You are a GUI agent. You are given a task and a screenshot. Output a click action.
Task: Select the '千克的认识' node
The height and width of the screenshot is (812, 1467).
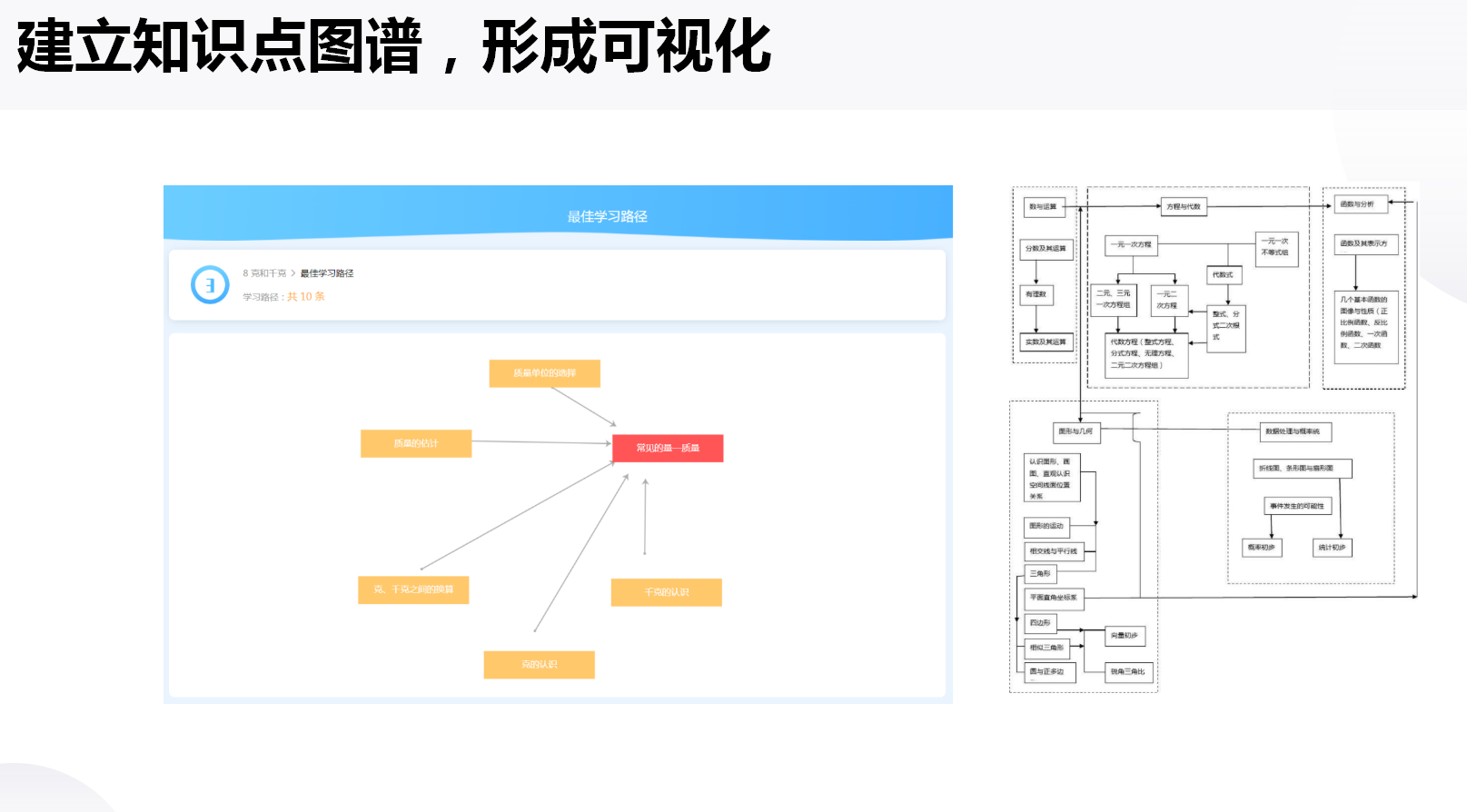(667, 592)
